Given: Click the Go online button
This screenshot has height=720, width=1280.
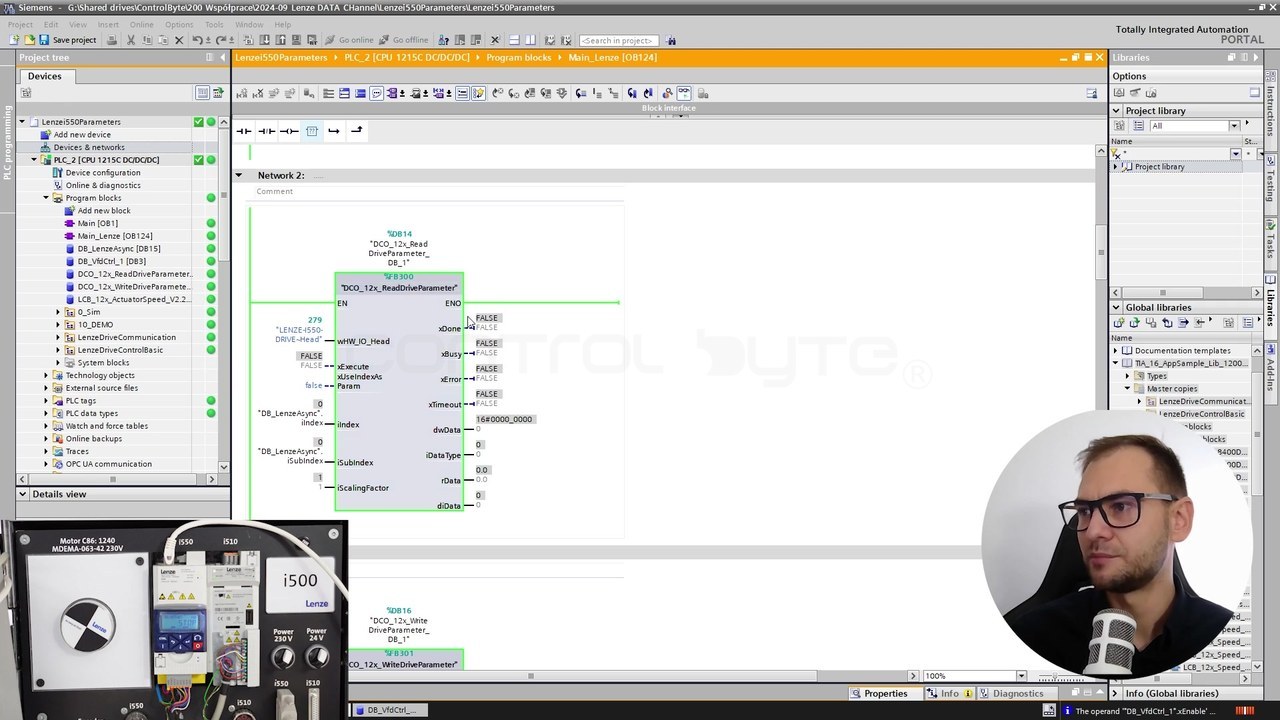Looking at the screenshot, I should 349,40.
